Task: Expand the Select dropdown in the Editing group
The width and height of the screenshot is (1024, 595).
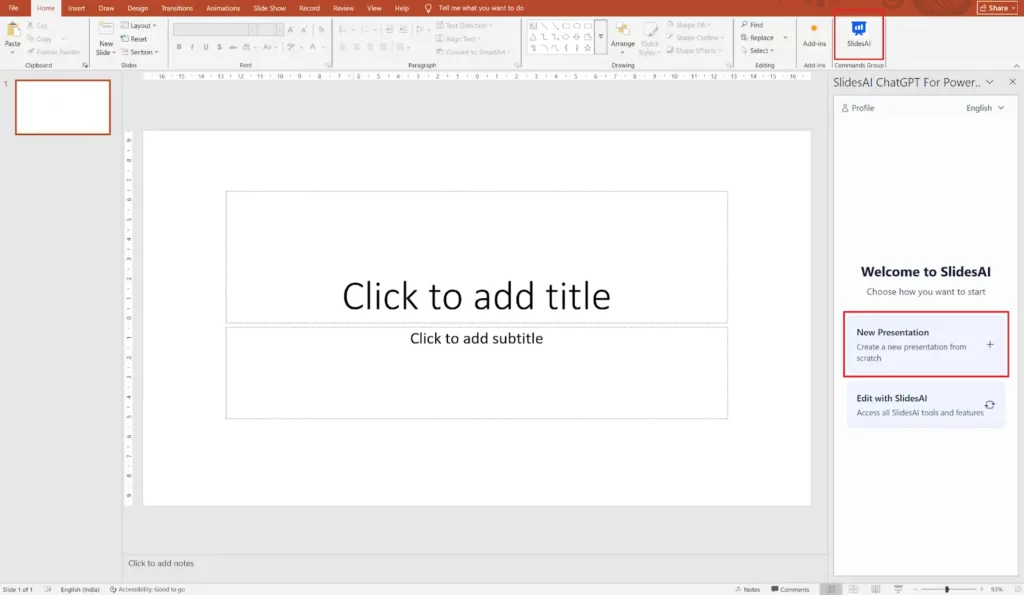Action: (x=759, y=51)
